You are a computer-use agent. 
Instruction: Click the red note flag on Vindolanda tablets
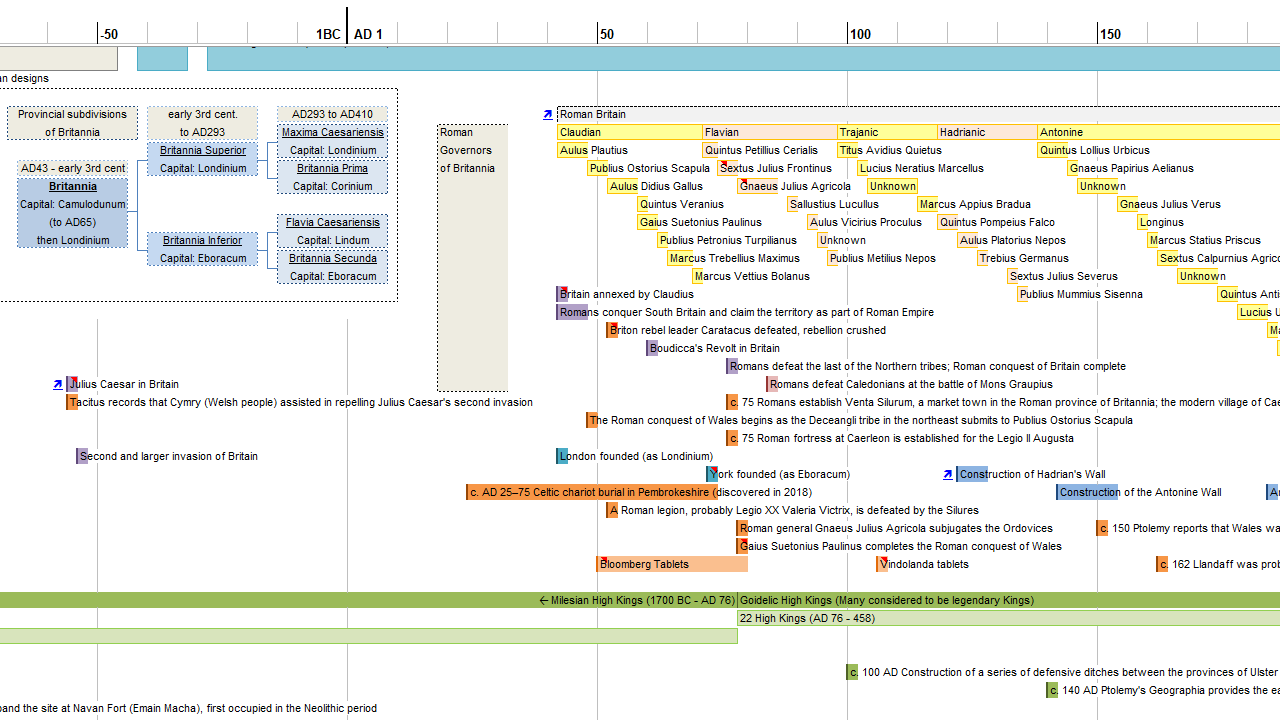[x=883, y=560]
